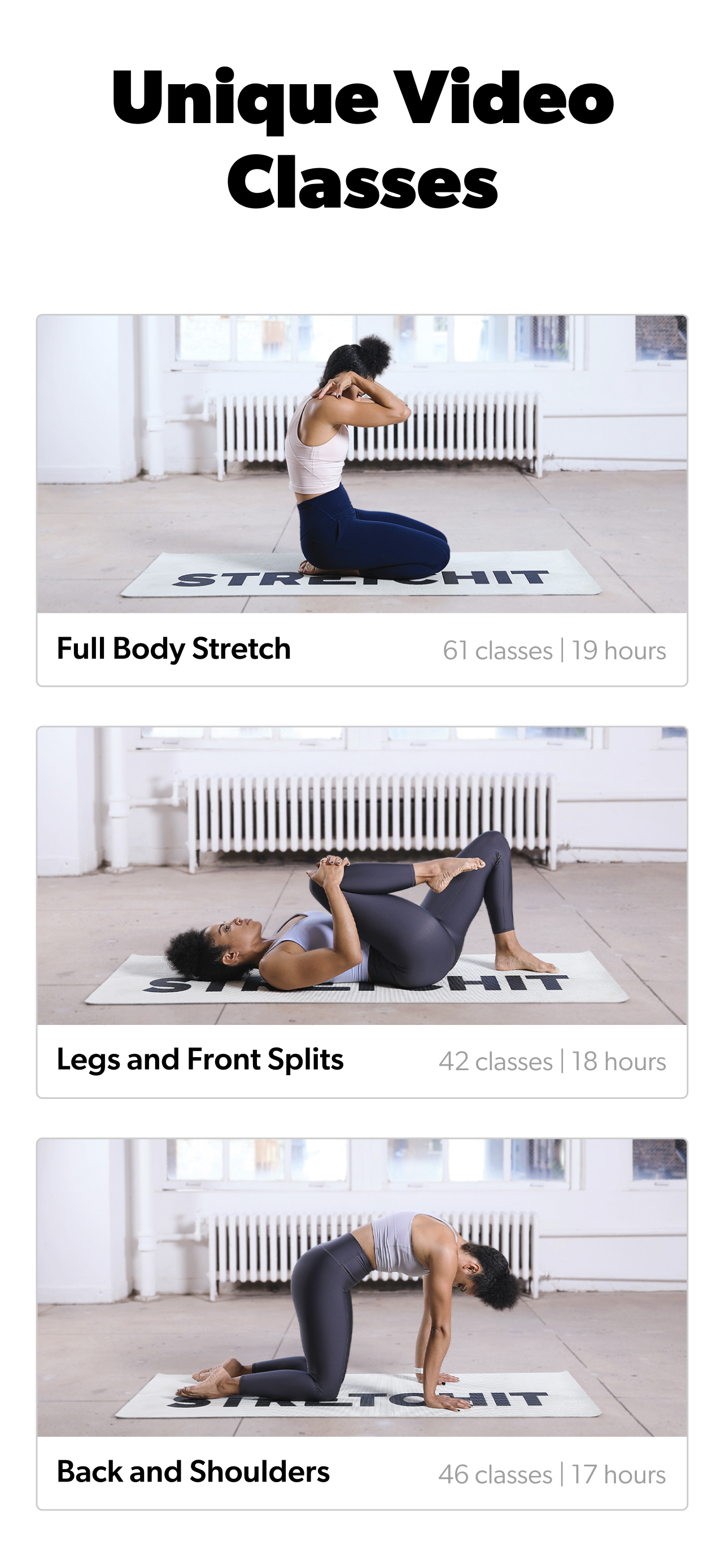Tap the word Classes in the heading

(x=363, y=181)
